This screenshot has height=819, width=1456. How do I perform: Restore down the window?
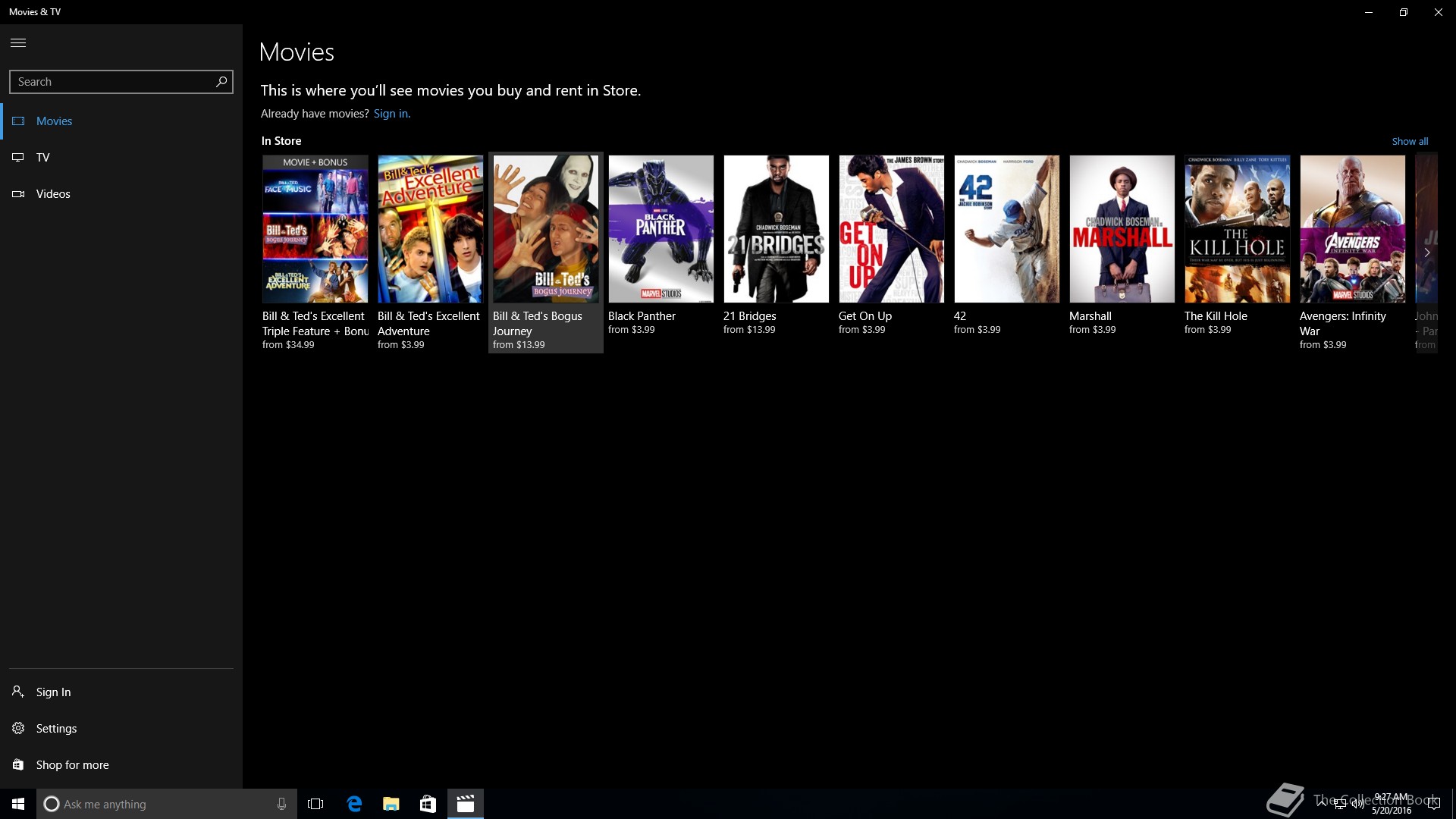tap(1404, 12)
